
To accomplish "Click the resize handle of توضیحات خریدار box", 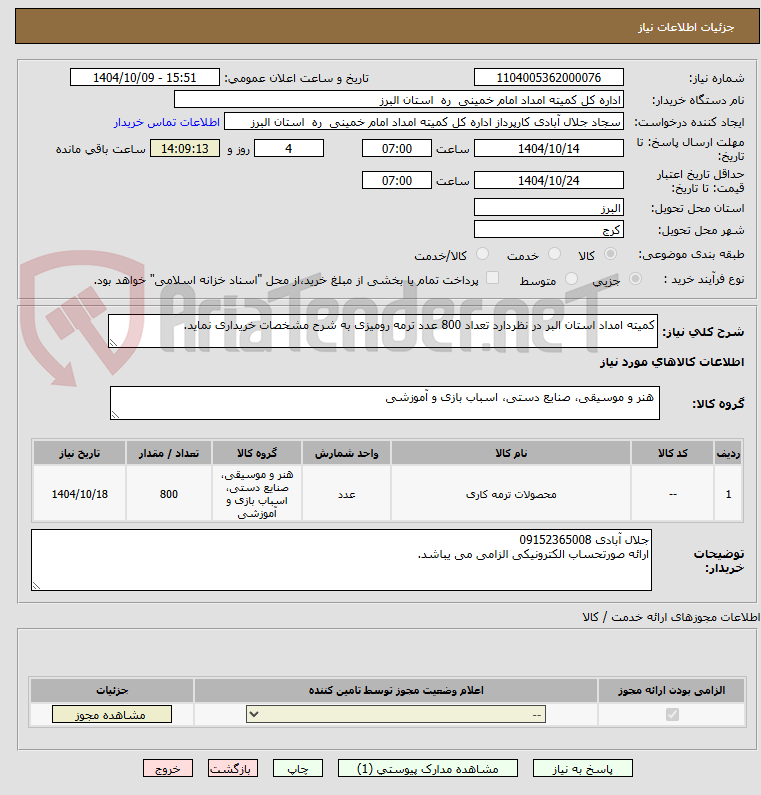I will [x=37, y=586].
